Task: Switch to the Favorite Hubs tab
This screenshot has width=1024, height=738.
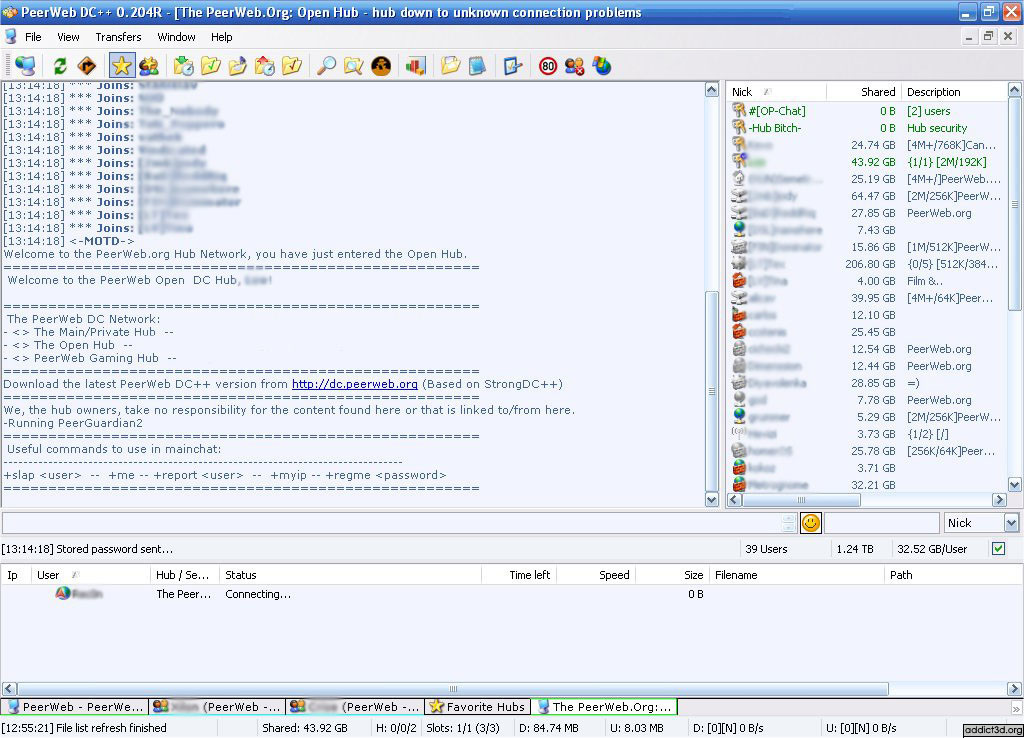Action: 478,706
